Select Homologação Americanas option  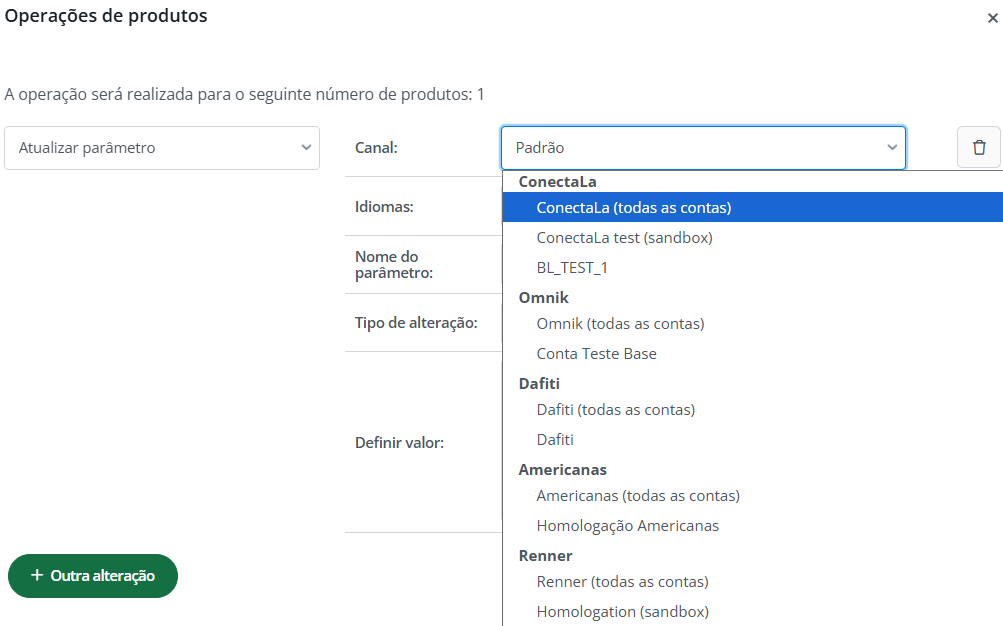click(x=627, y=526)
